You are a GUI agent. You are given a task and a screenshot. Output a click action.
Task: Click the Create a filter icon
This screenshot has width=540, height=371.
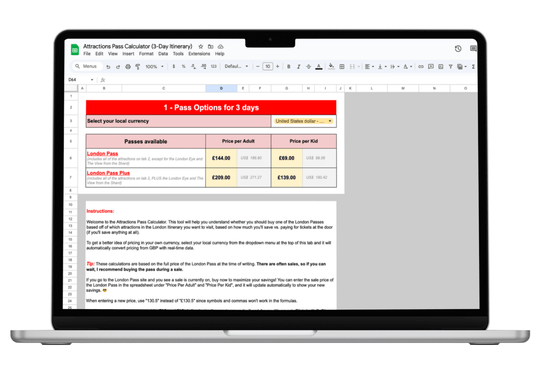[x=450, y=66]
